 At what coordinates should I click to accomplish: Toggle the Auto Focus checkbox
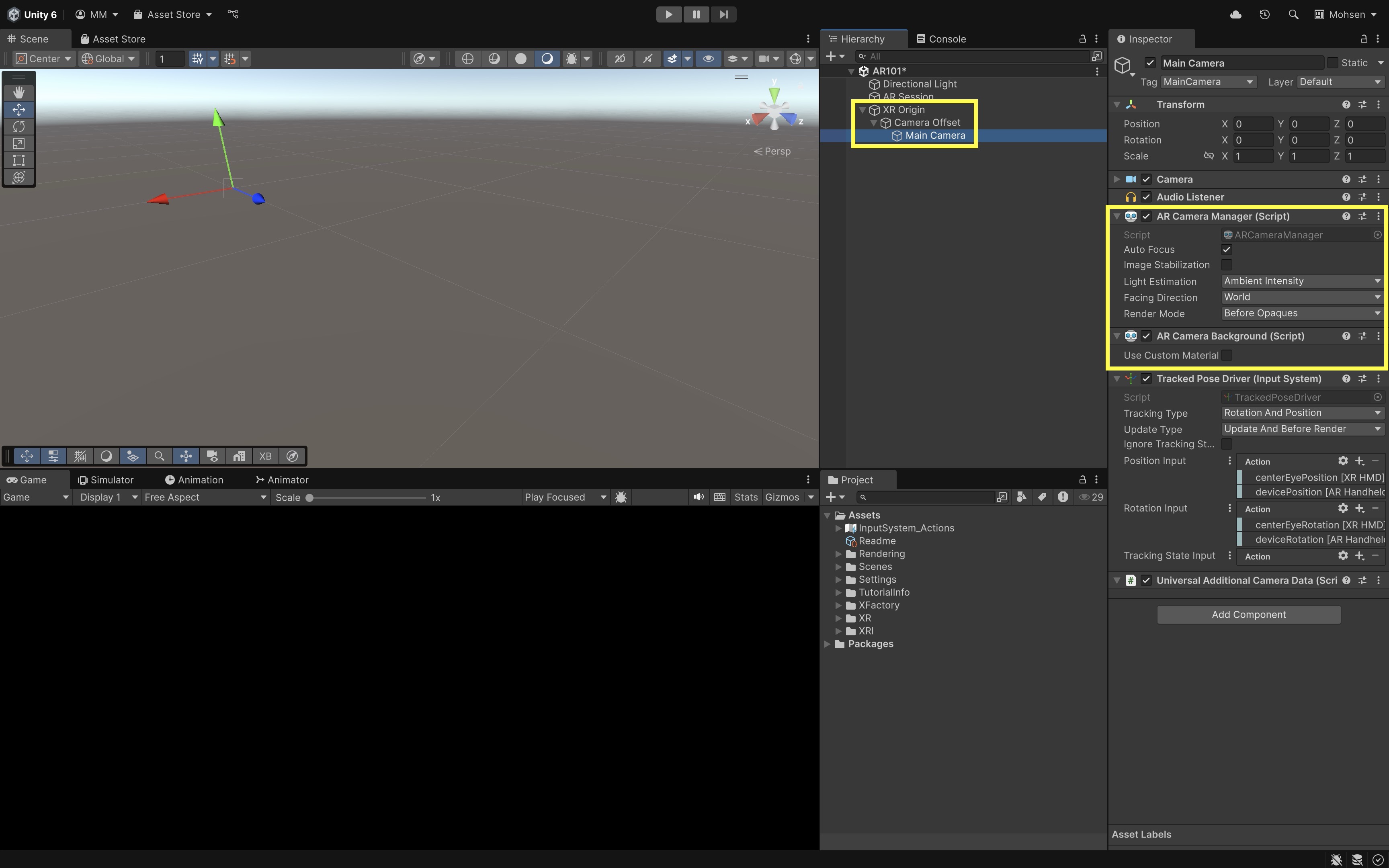1227,250
